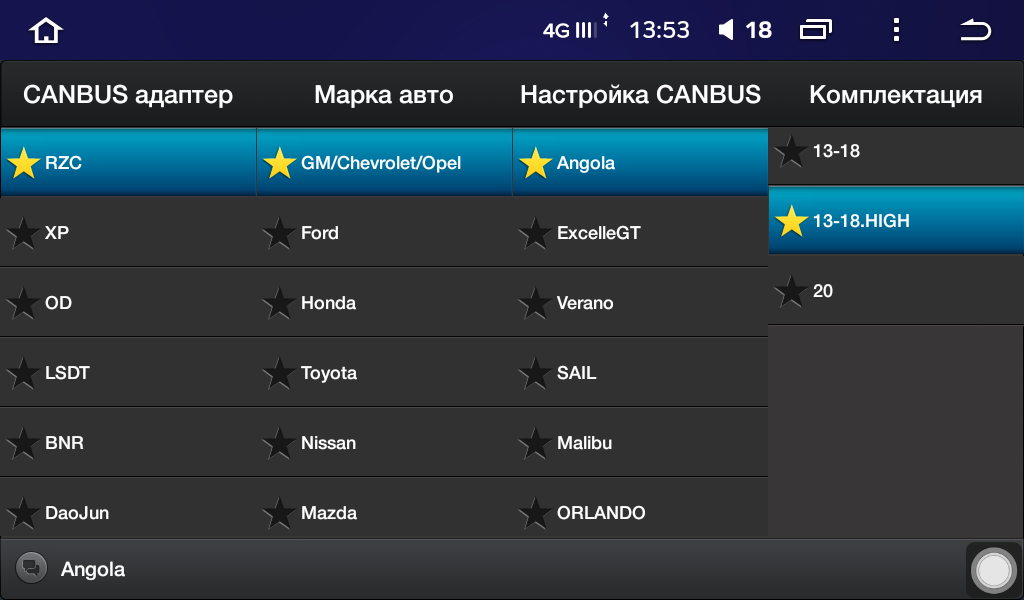This screenshot has width=1024, height=600.
Task: Tap the volume speaker icon
Action: (726, 29)
